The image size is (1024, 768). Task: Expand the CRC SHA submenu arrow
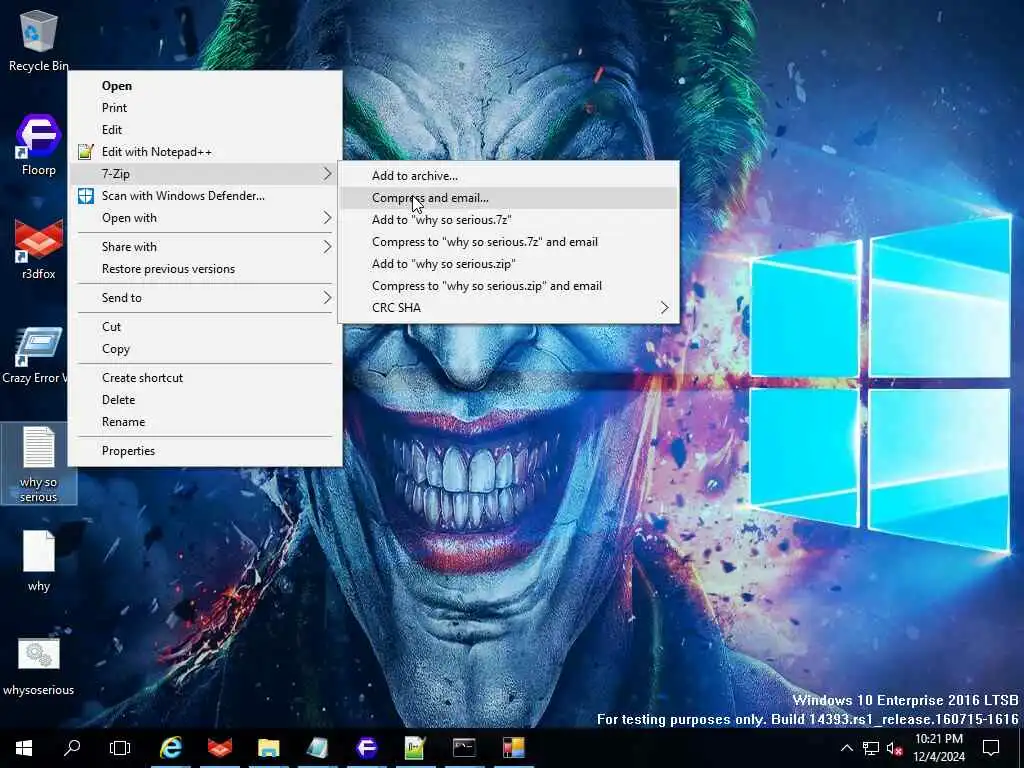click(664, 308)
